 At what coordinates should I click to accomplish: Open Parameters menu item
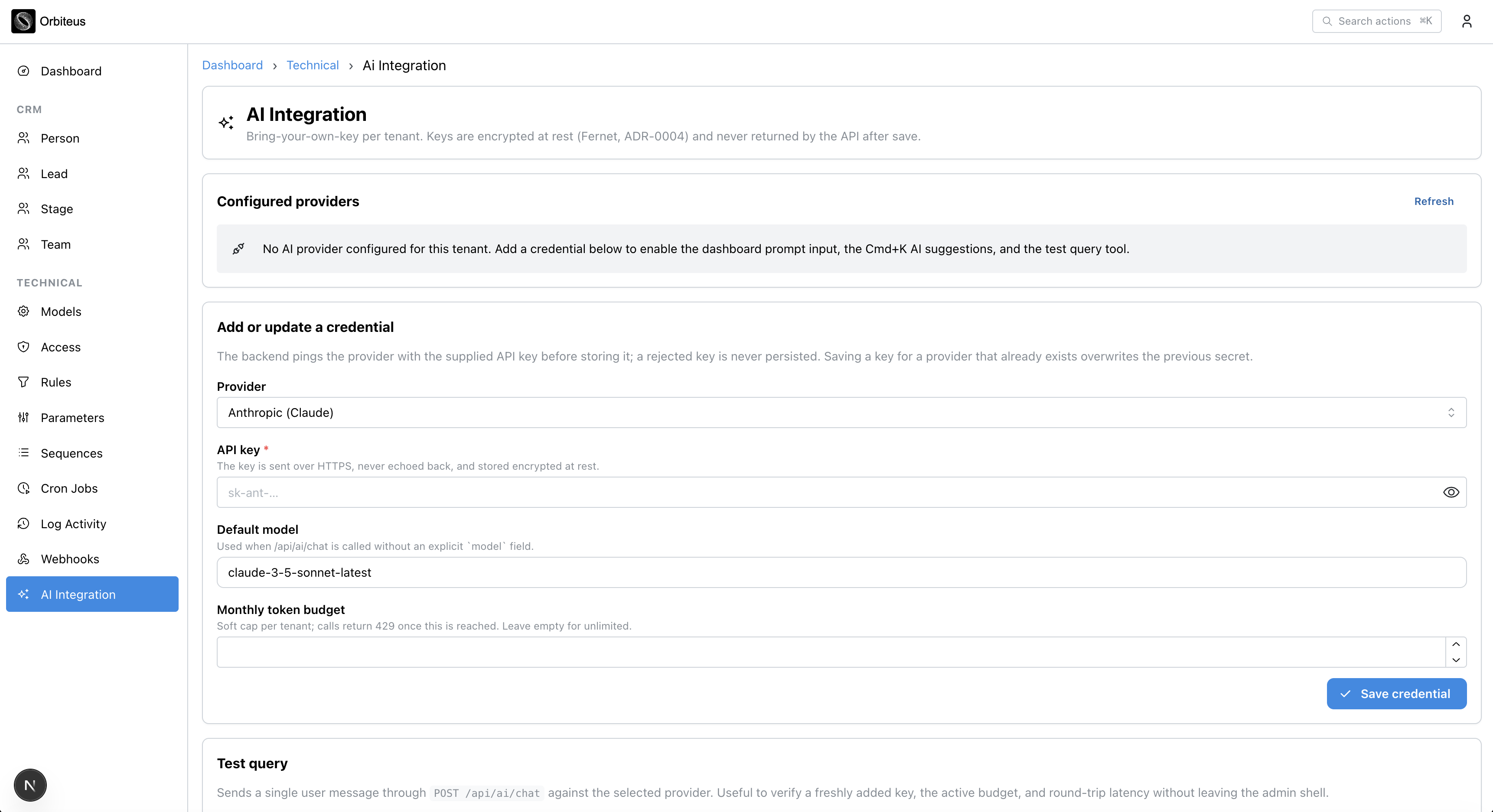point(92,418)
